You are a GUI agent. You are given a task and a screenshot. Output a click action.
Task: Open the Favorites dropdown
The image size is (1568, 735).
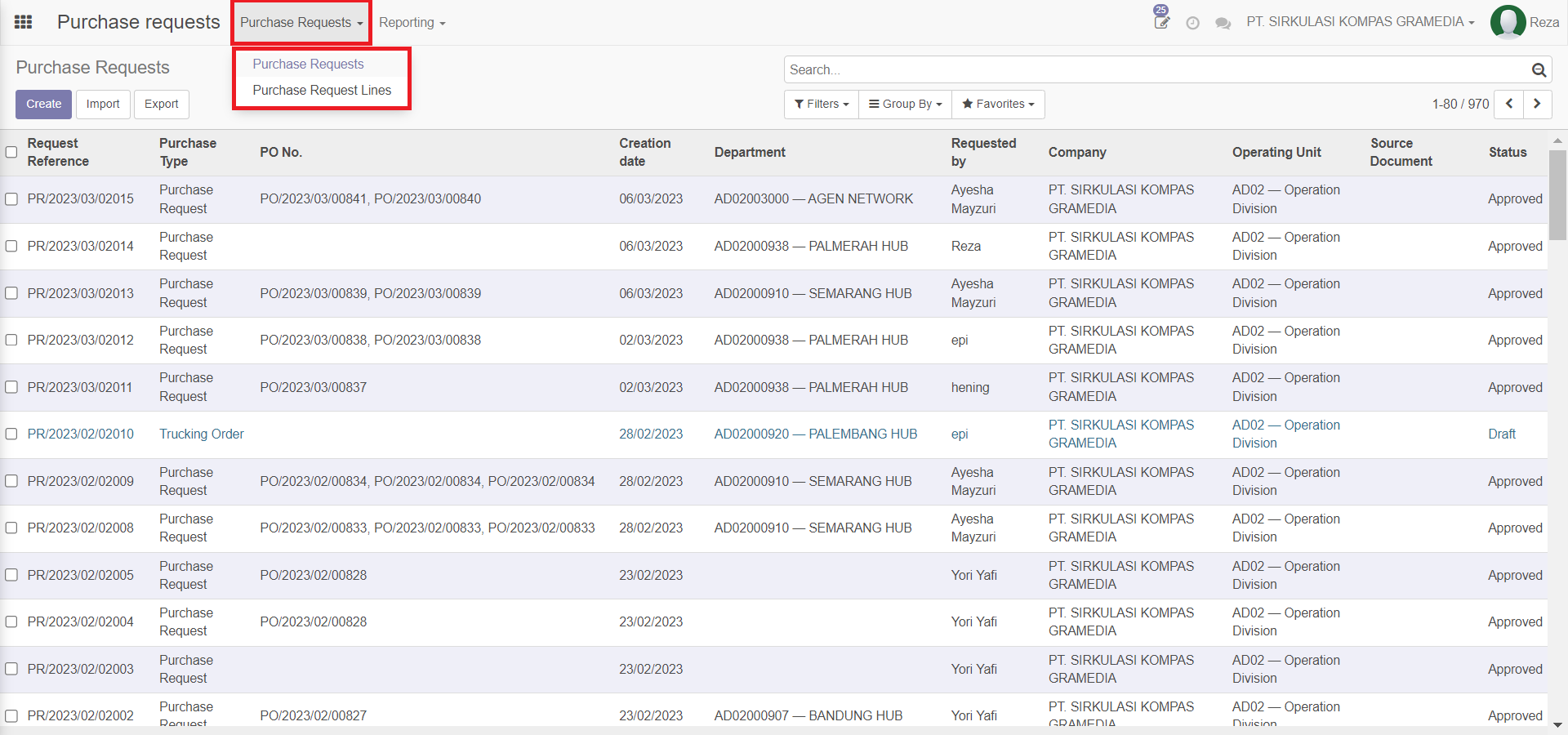998,104
